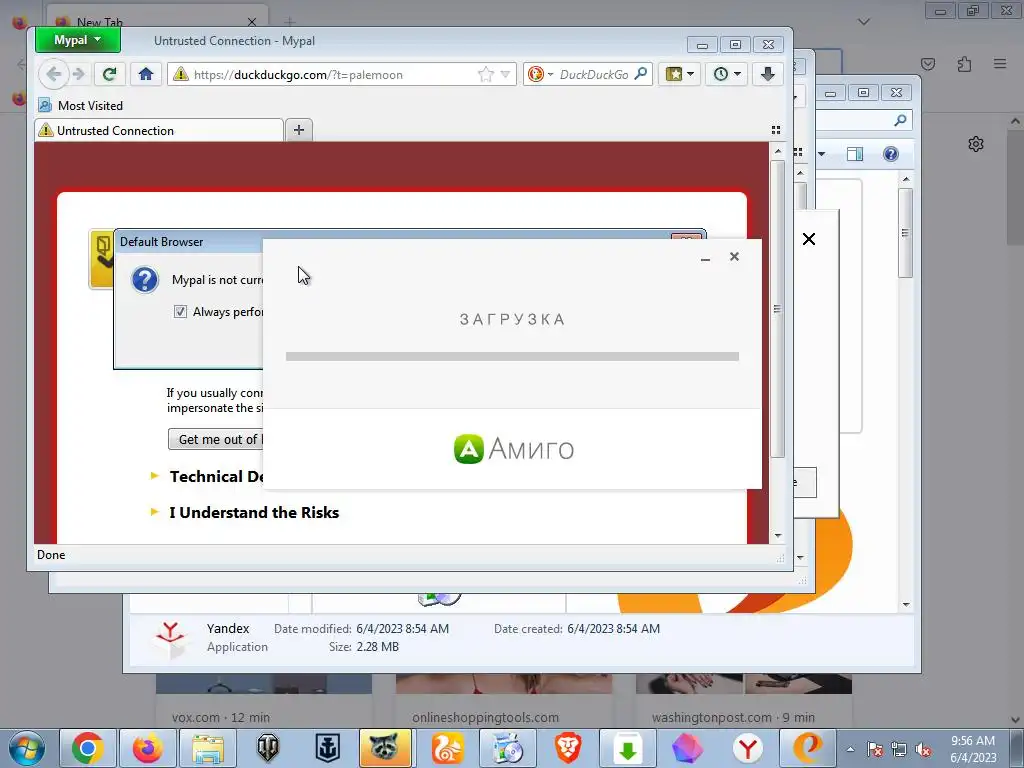The image size is (1024, 768).
Task: Expand the Technical Details section
Action: coord(207,476)
